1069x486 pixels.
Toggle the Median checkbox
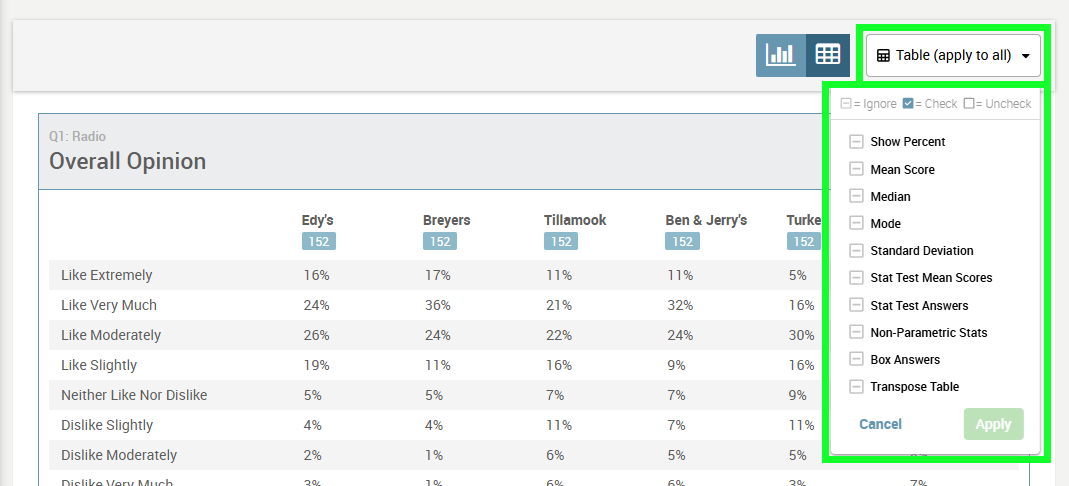[x=856, y=196]
